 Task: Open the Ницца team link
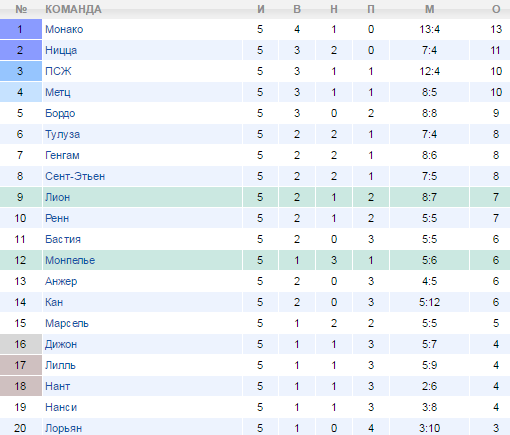(x=61, y=50)
